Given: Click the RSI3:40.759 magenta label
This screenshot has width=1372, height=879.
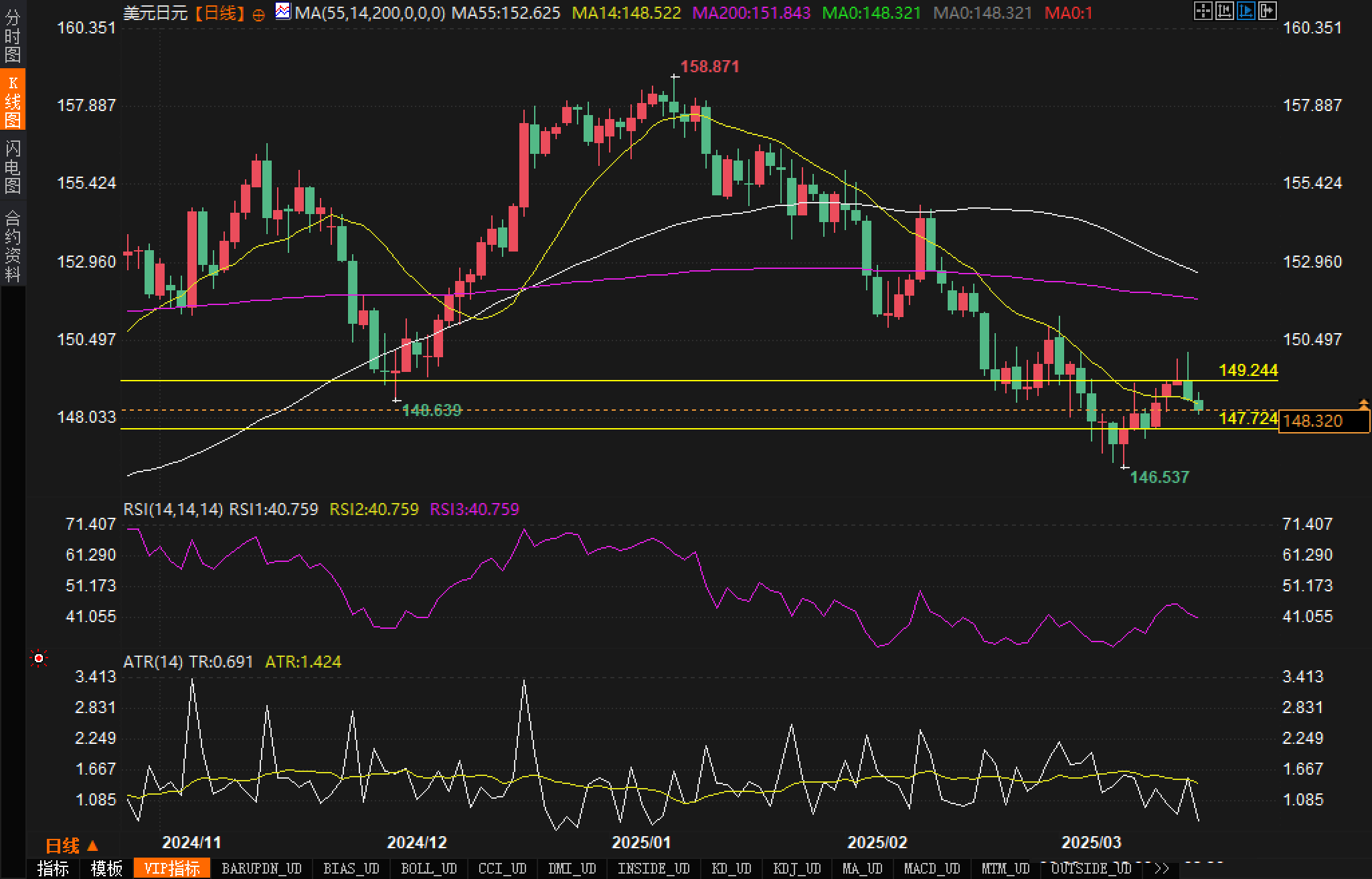Looking at the screenshot, I should pos(475,509).
